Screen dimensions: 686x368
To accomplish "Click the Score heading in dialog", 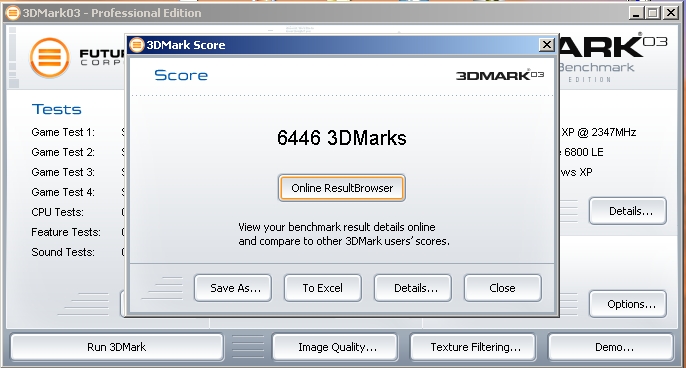I will click(181, 75).
